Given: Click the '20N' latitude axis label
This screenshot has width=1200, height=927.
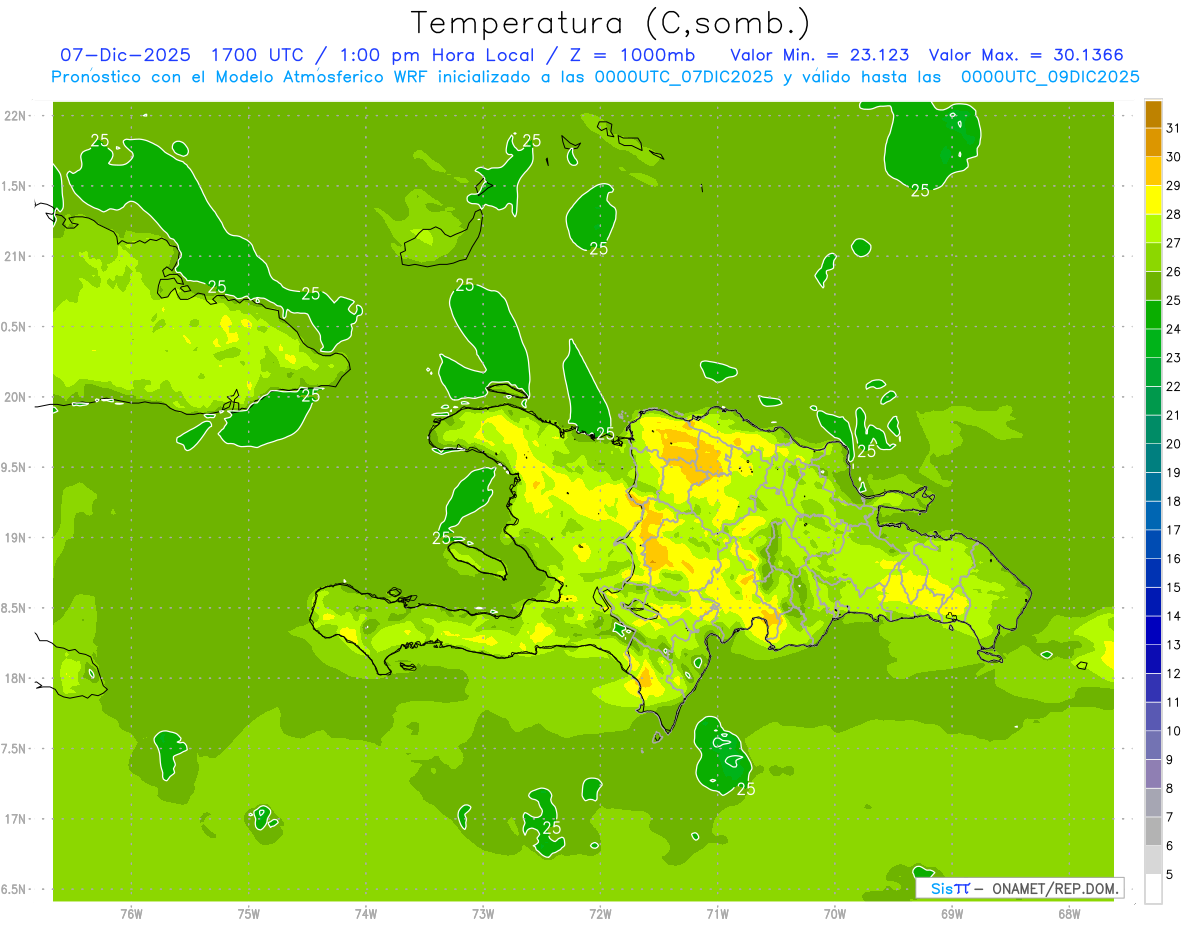Looking at the screenshot, I should [14, 397].
